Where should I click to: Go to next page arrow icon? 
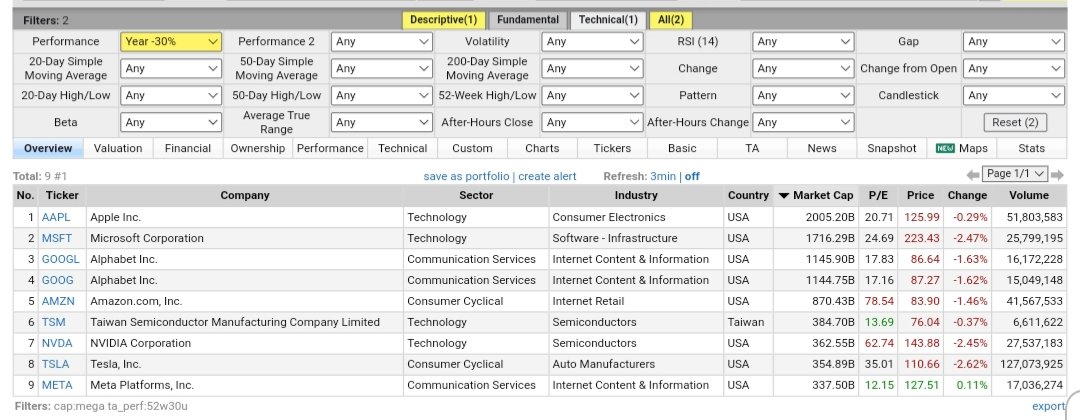click(1057, 175)
